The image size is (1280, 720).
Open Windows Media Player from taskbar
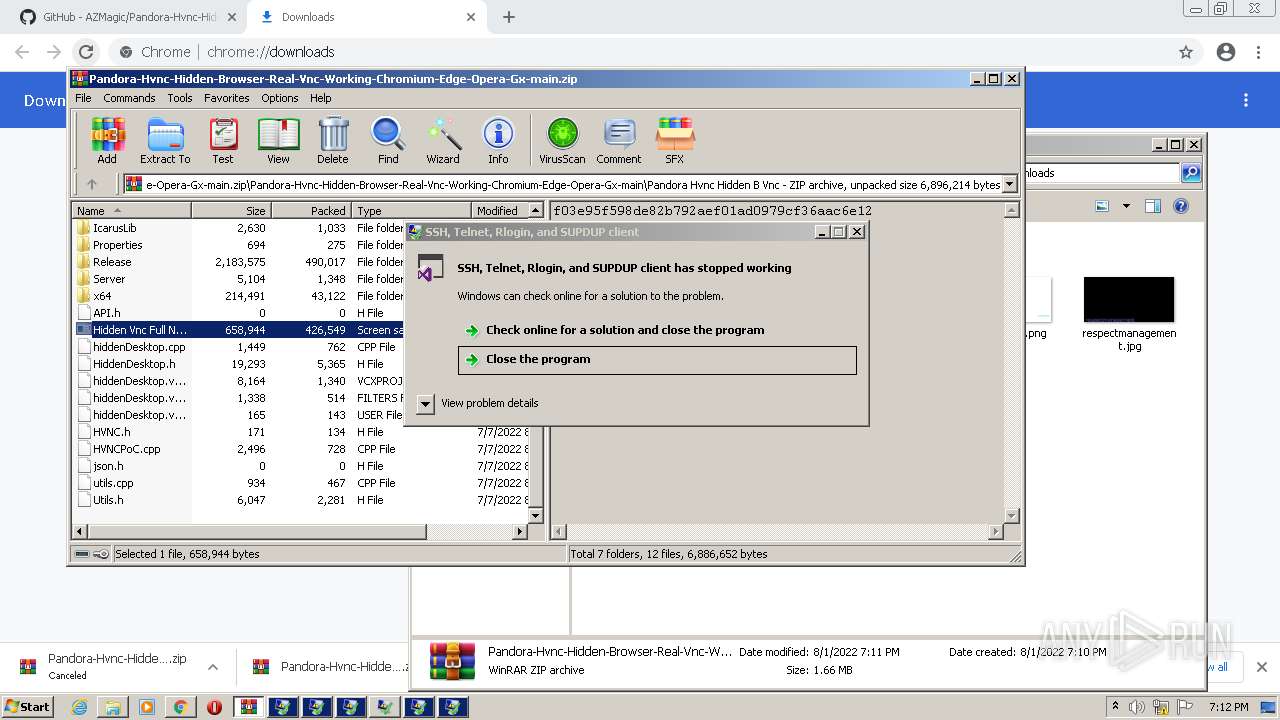pos(147,707)
